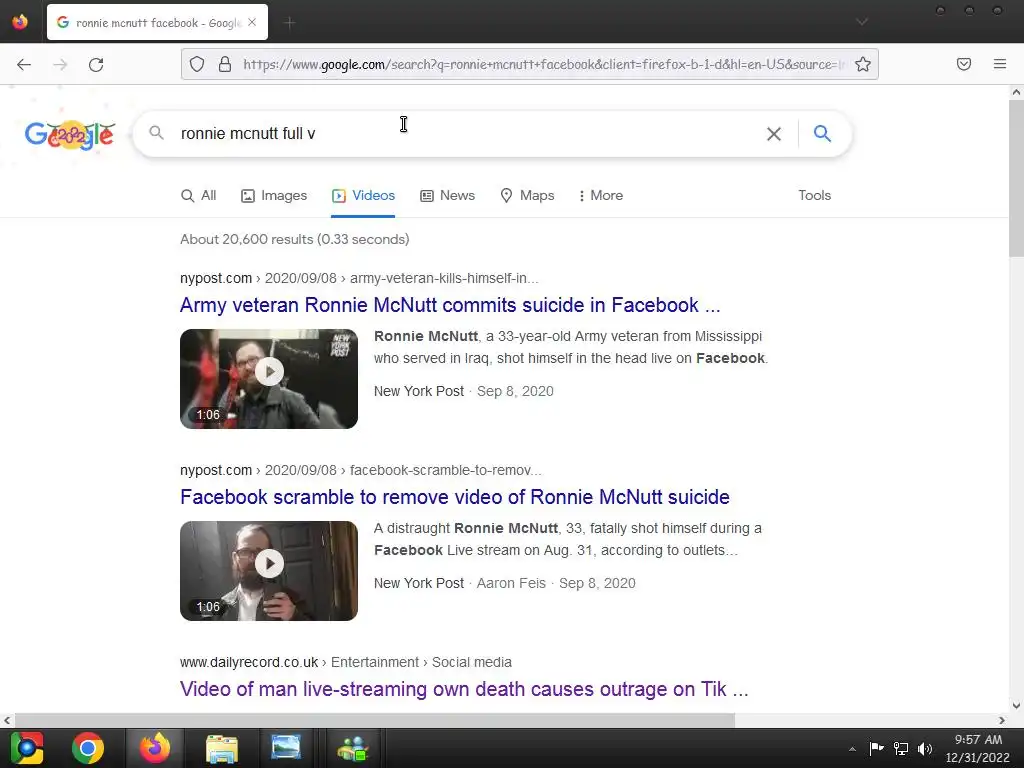Submit search with magnifier button

pos(822,133)
